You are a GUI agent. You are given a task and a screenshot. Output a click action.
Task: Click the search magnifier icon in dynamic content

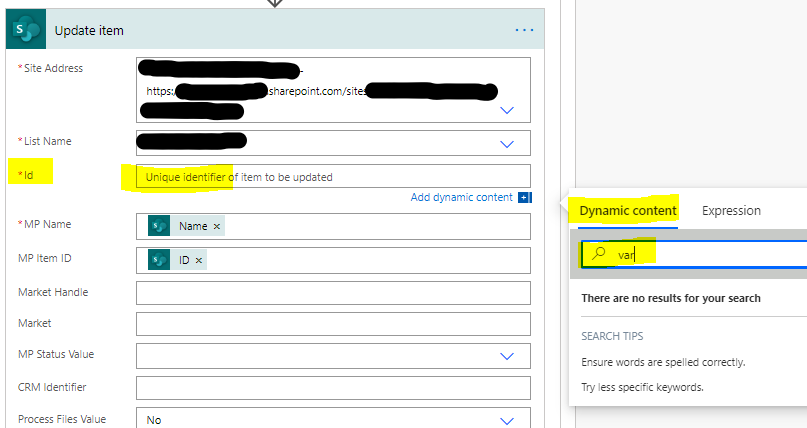[x=599, y=254]
